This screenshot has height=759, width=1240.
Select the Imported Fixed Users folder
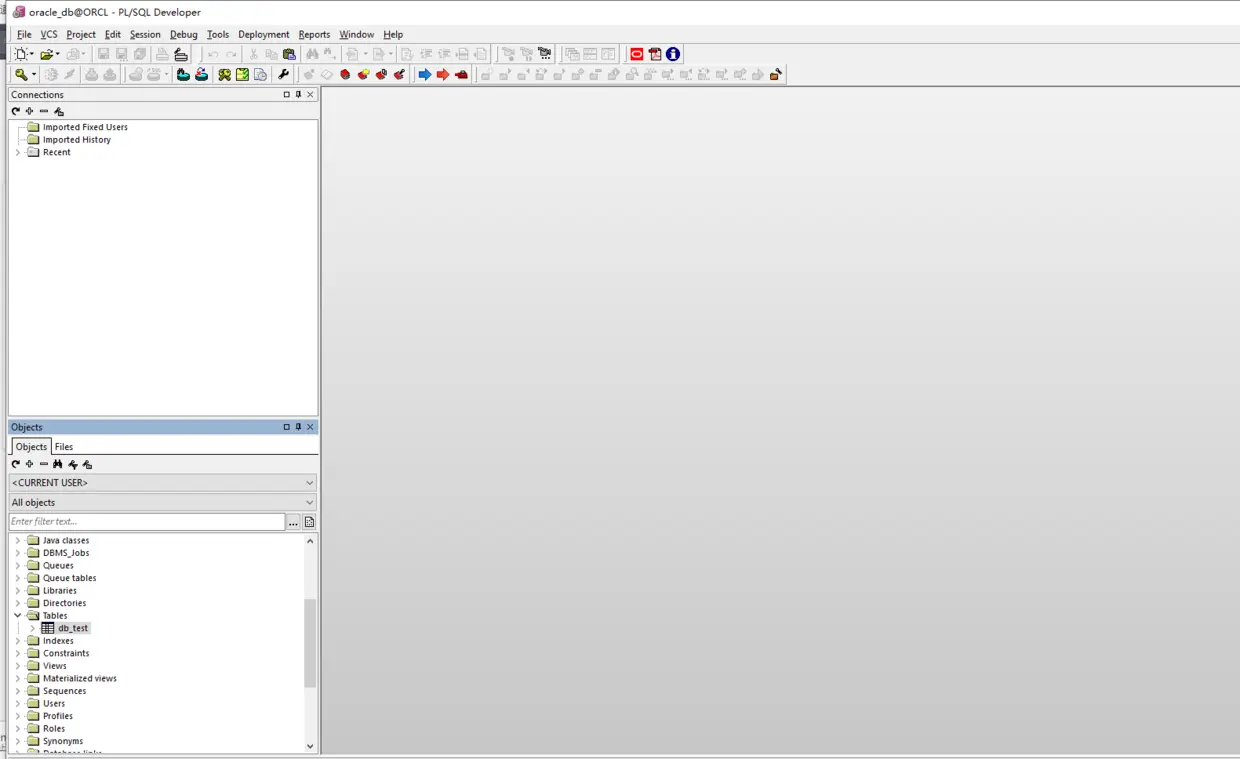tap(85, 127)
